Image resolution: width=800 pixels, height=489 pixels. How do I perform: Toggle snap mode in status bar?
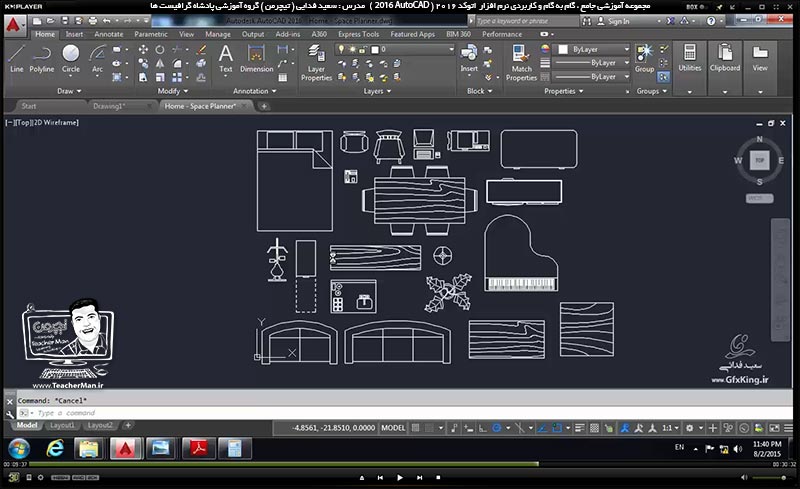429,428
